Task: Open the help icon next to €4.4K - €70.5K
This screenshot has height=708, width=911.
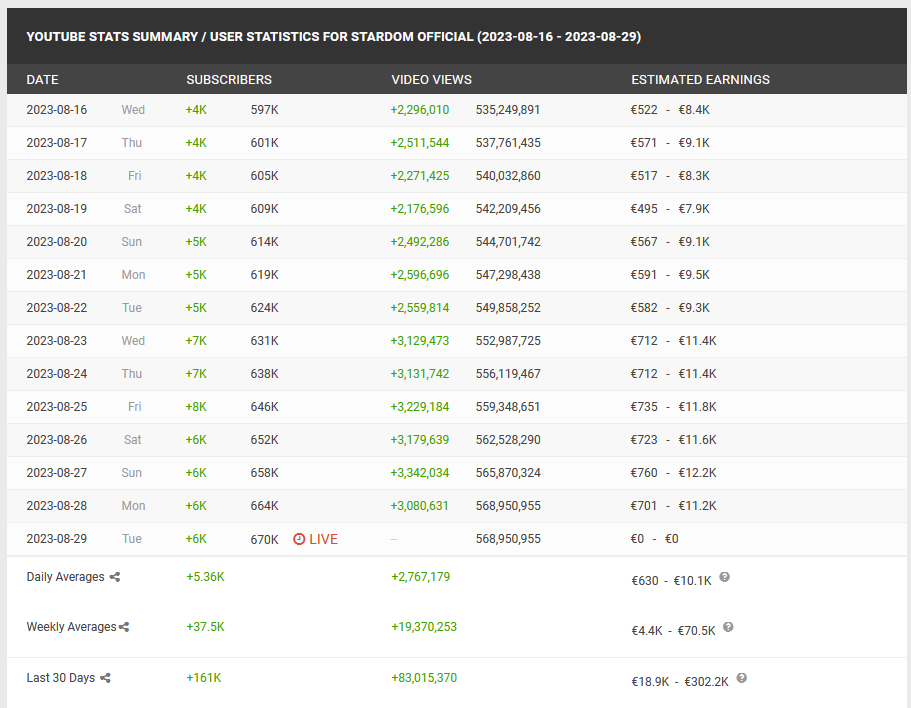Action: [728, 627]
